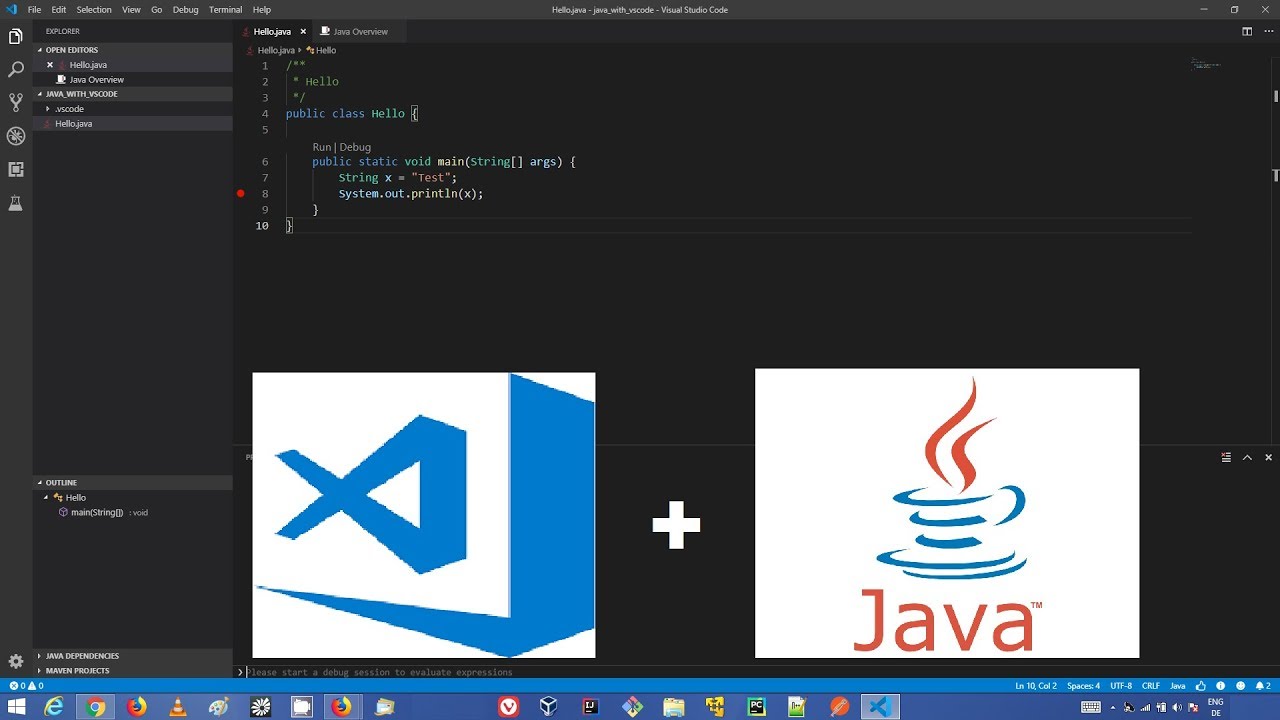Screen dimensions: 1280x720
Task: Click Hello.java in the breadcrumb
Action: coord(276,50)
